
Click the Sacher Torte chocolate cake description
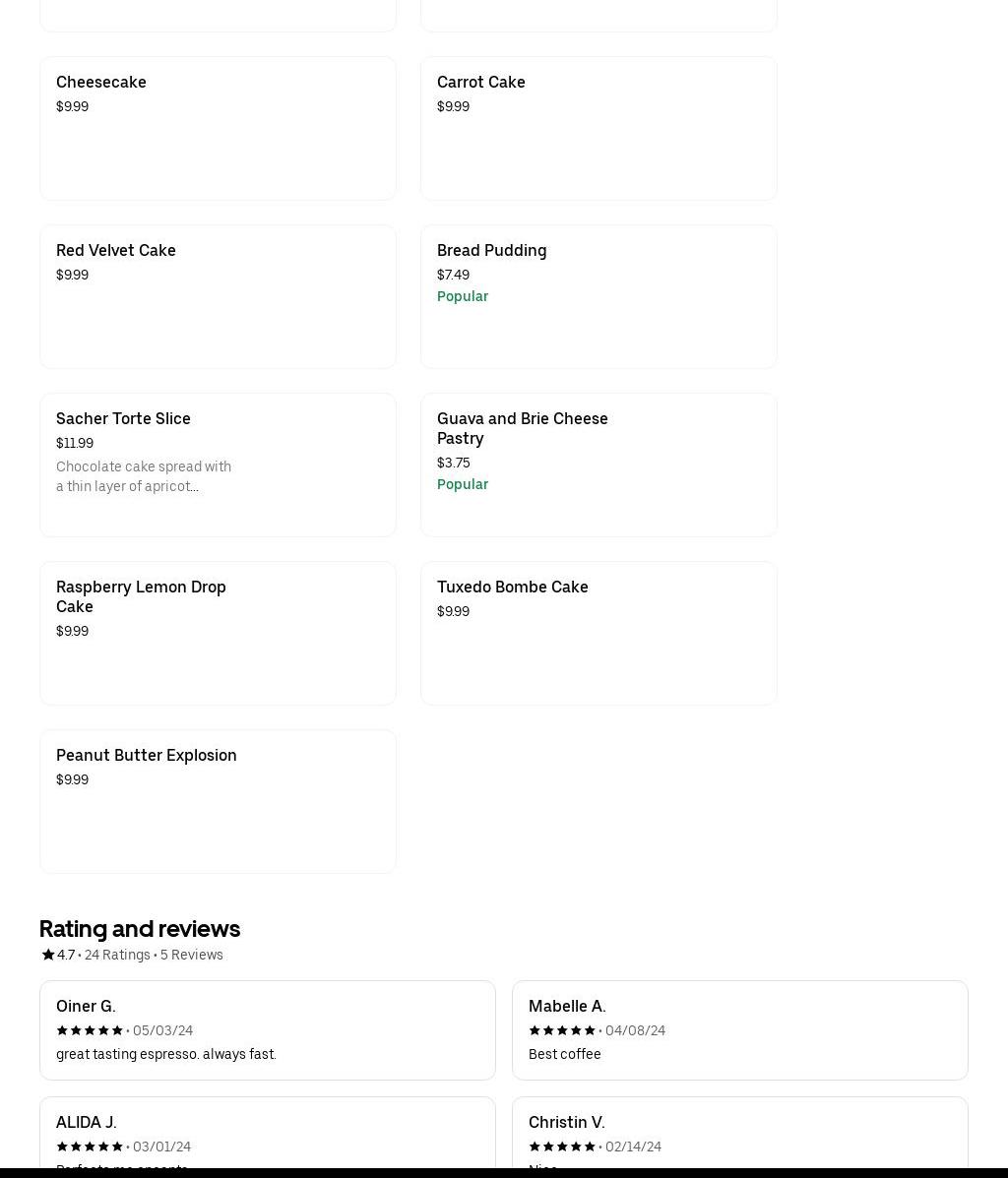144,476
